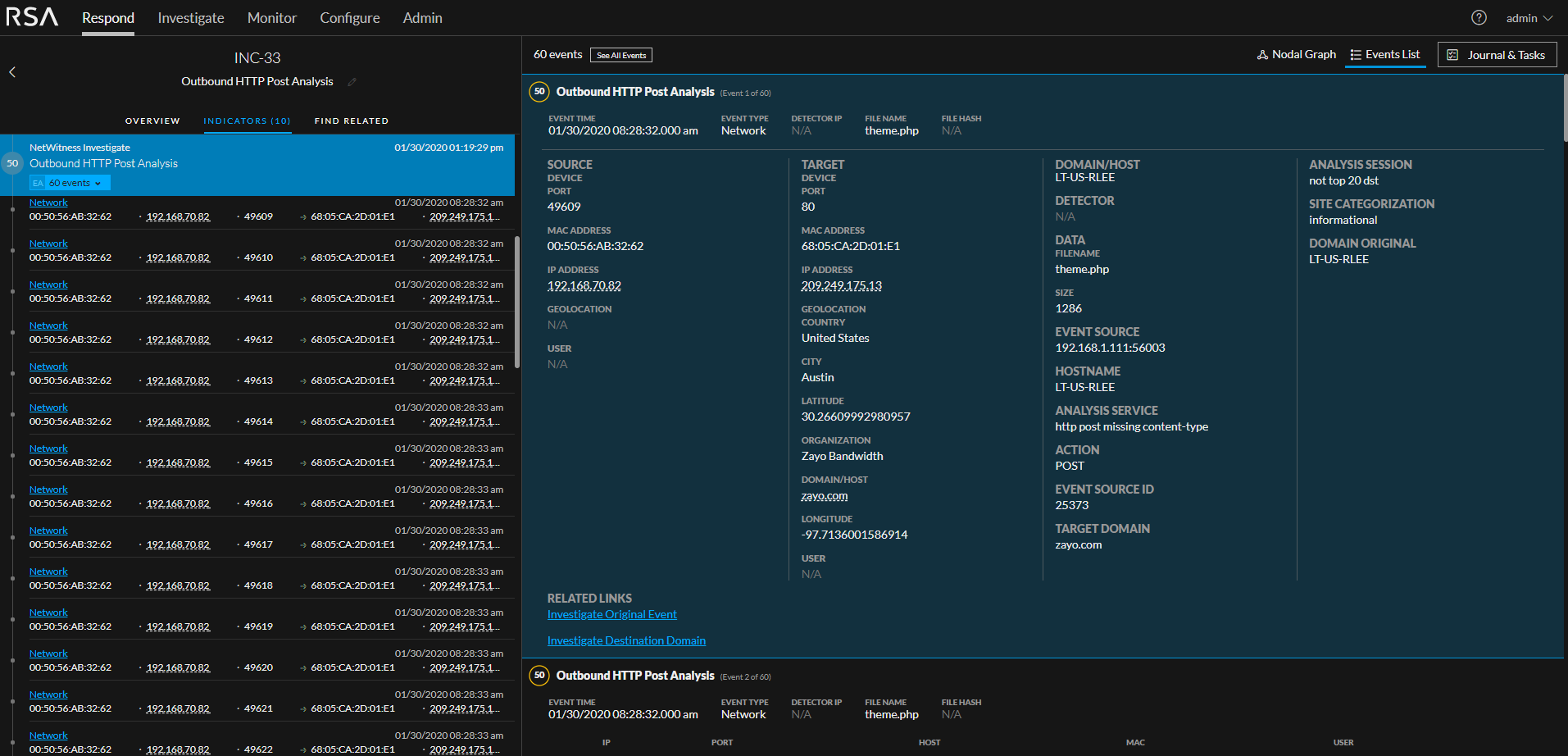Image resolution: width=1568 pixels, height=756 pixels.
Task: Switch to the Overview tab
Action: [152, 121]
